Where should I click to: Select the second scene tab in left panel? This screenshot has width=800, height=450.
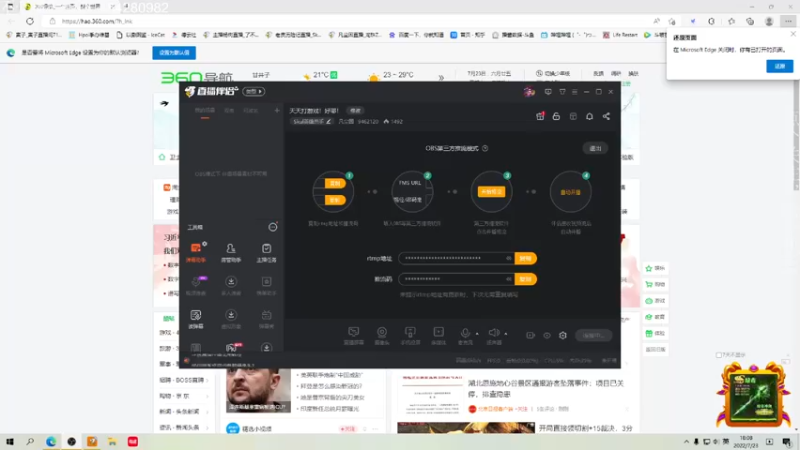[230, 111]
